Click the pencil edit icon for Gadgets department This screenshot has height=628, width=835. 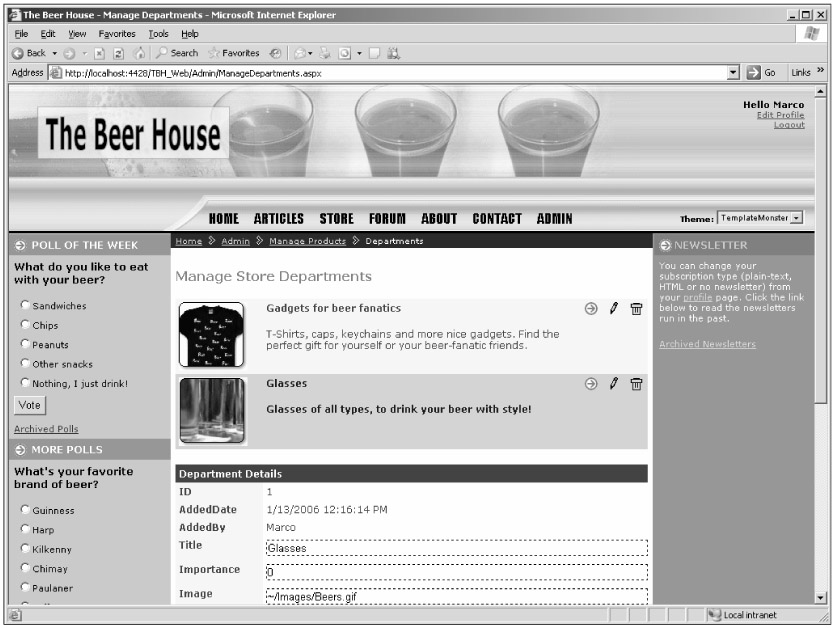tap(614, 309)
